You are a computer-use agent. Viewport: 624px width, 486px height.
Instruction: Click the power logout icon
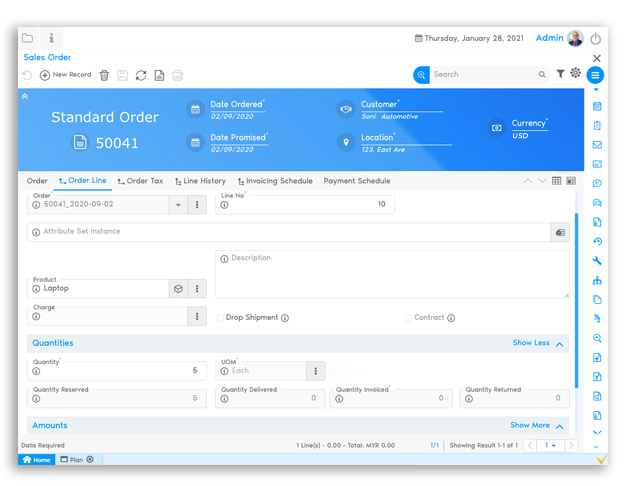coord(596,39)
